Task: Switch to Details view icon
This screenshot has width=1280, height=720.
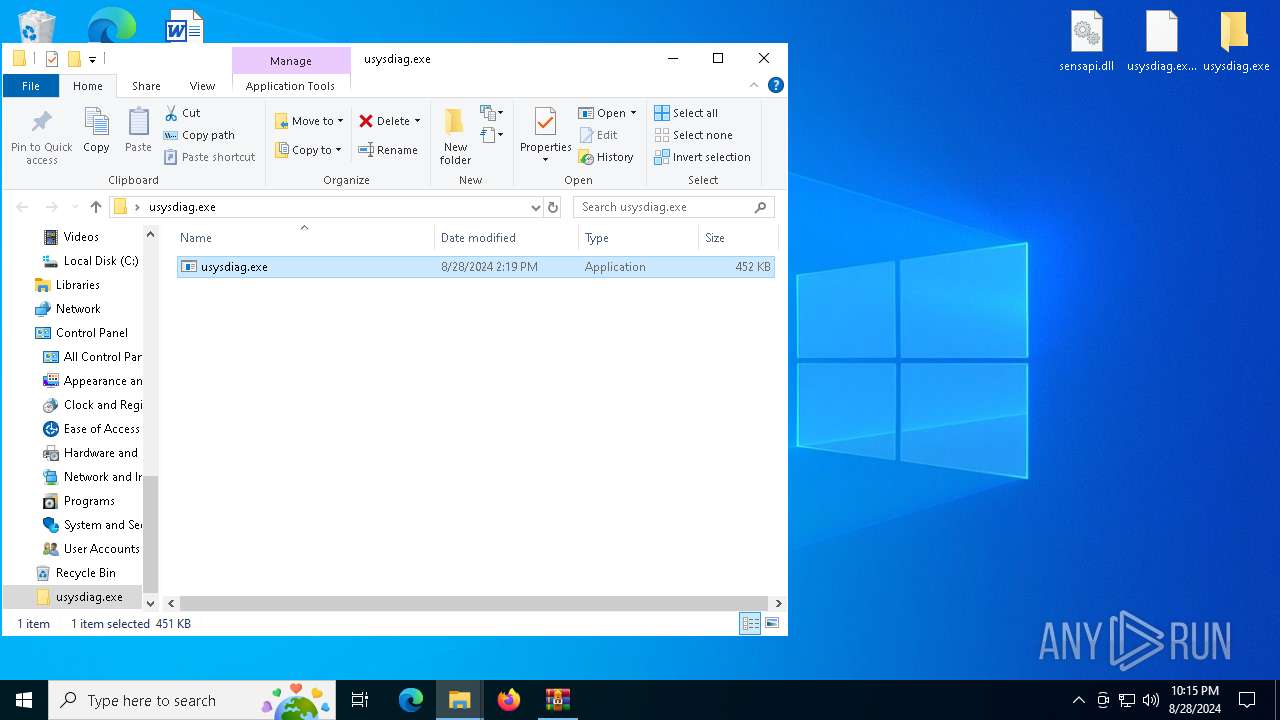Action: point(750,624)
